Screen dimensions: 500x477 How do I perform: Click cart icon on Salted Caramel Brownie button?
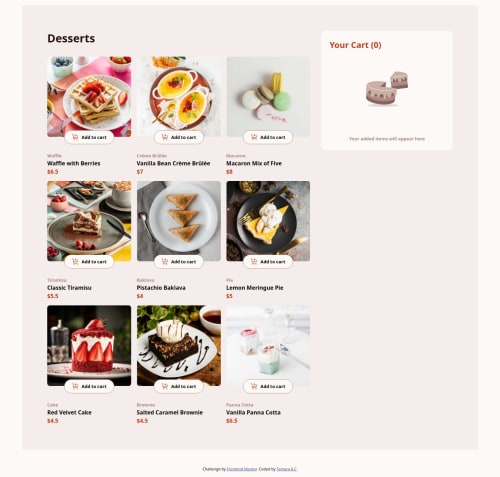[165, 386]
